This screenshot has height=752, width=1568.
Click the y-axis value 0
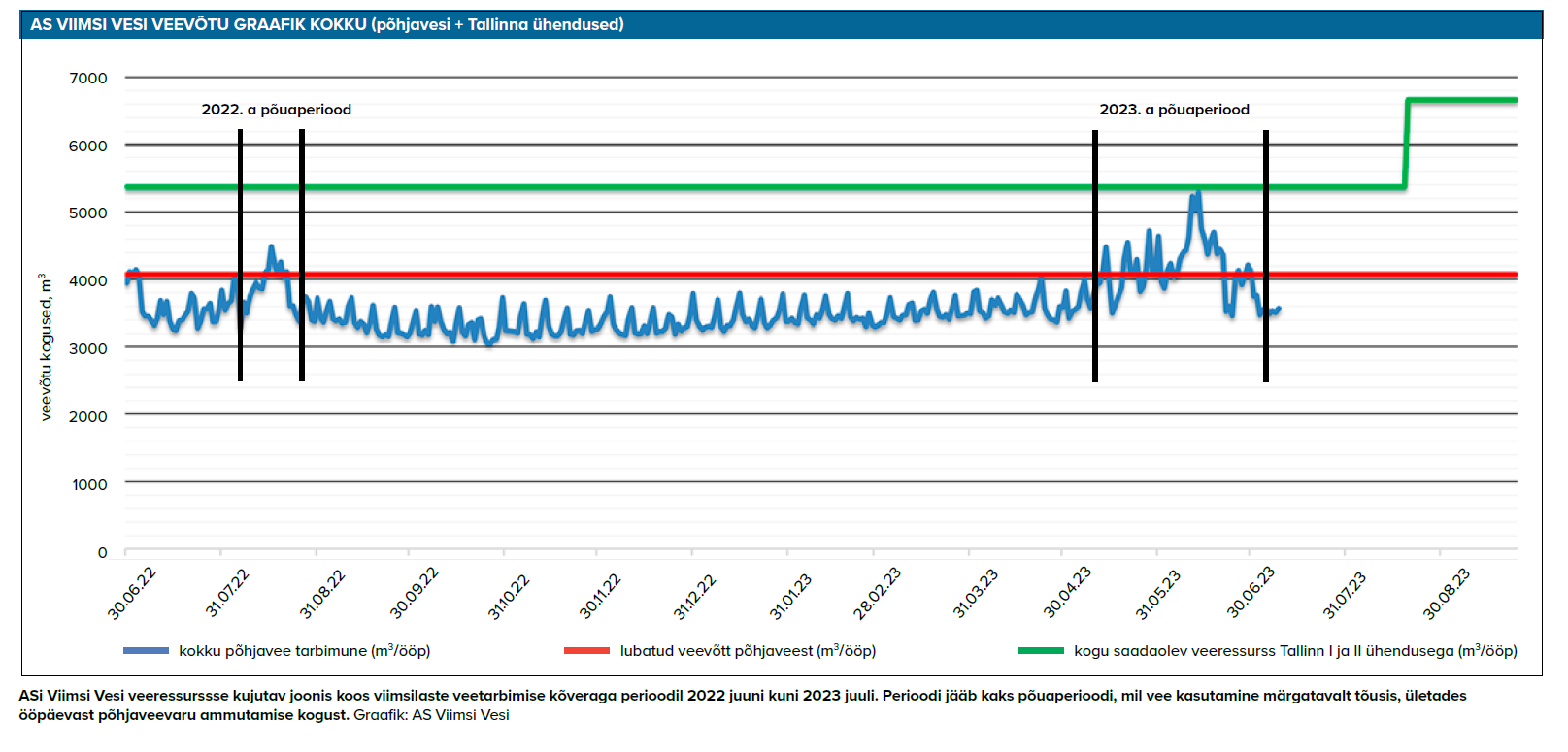pyautogui.click(x=103, y=552)
